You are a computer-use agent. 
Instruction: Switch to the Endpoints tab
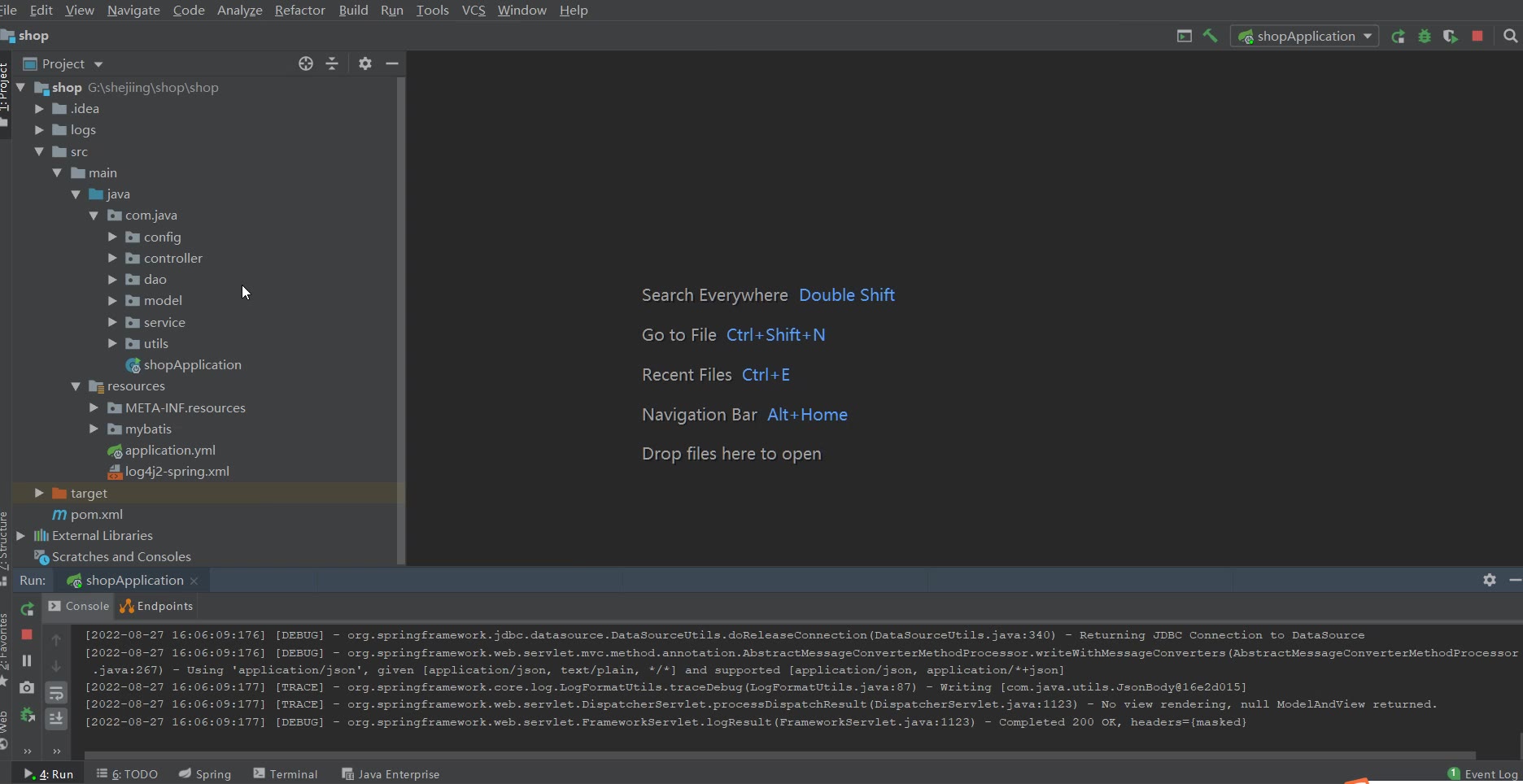[156, 606]
